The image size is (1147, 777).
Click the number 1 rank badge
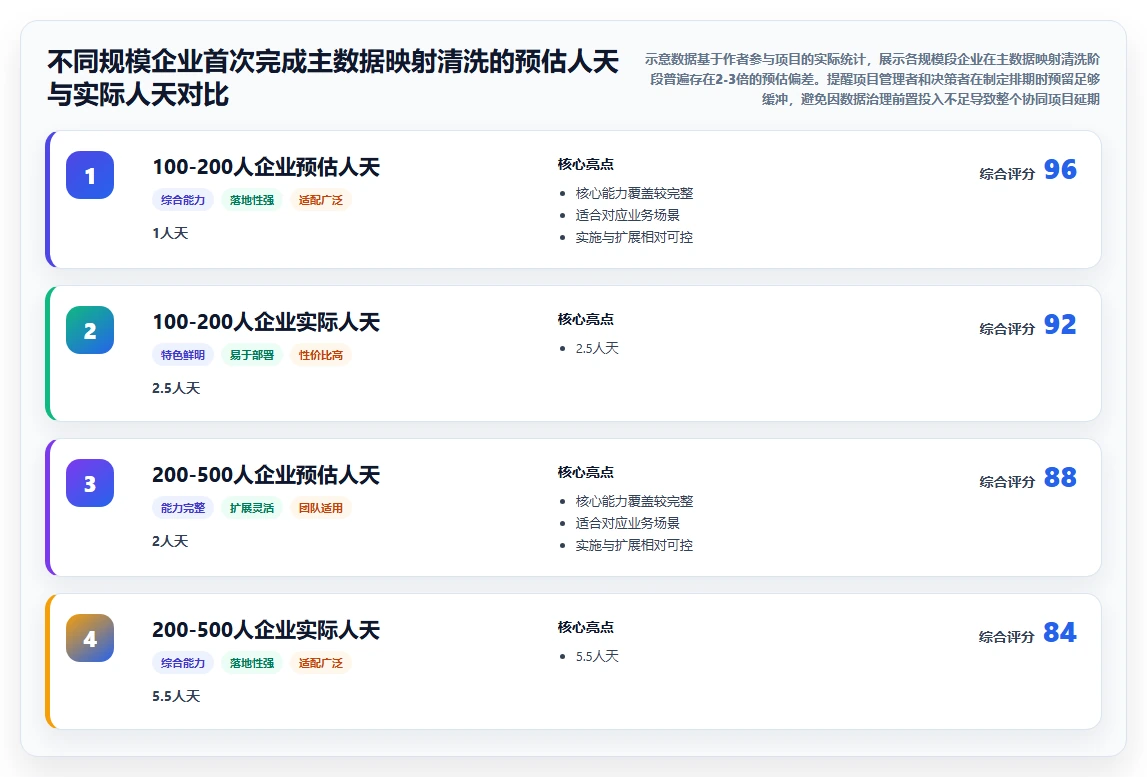90,176
